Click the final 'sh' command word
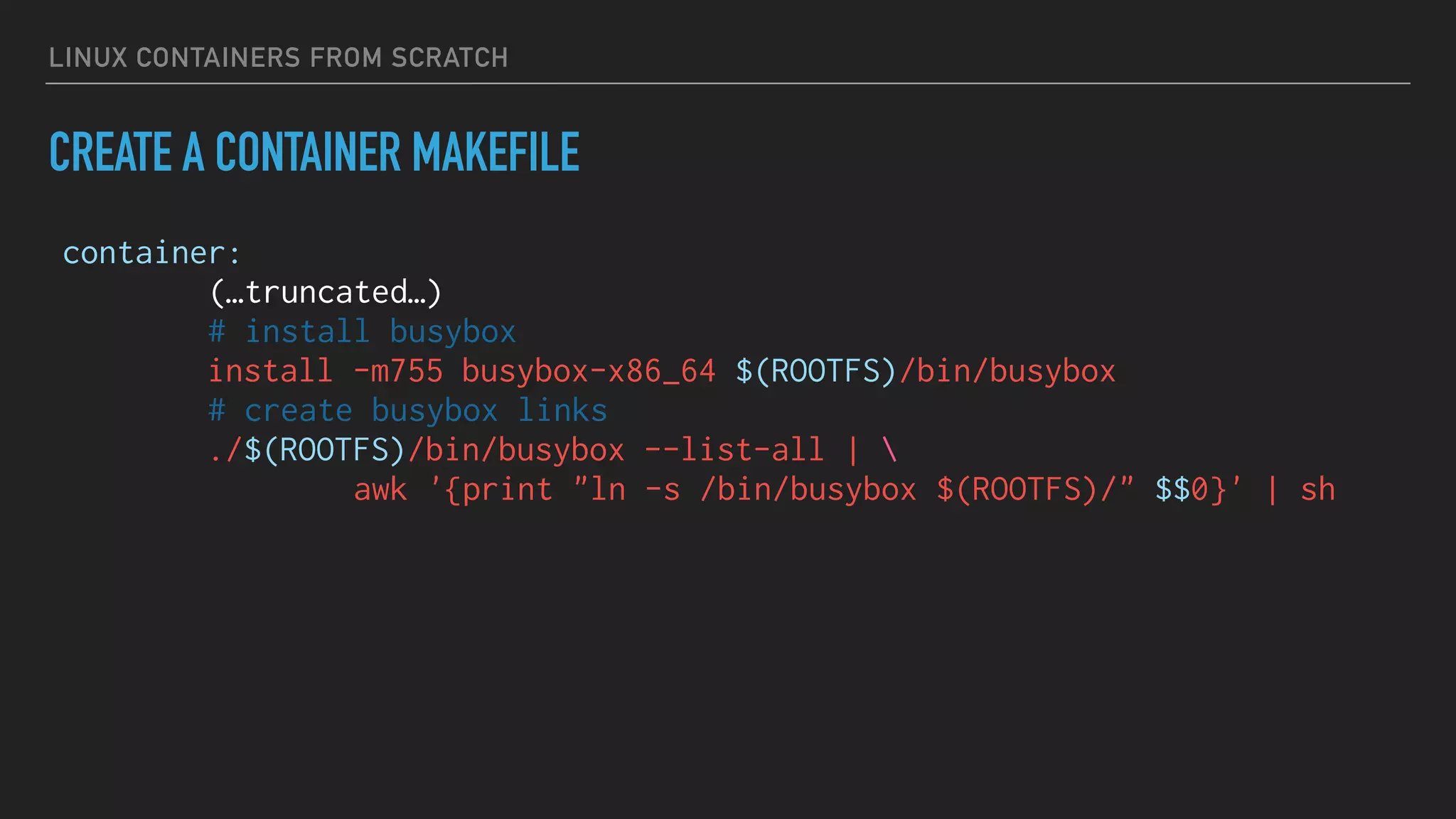This screenshot has width=1456, height=819. (1317, 490)
